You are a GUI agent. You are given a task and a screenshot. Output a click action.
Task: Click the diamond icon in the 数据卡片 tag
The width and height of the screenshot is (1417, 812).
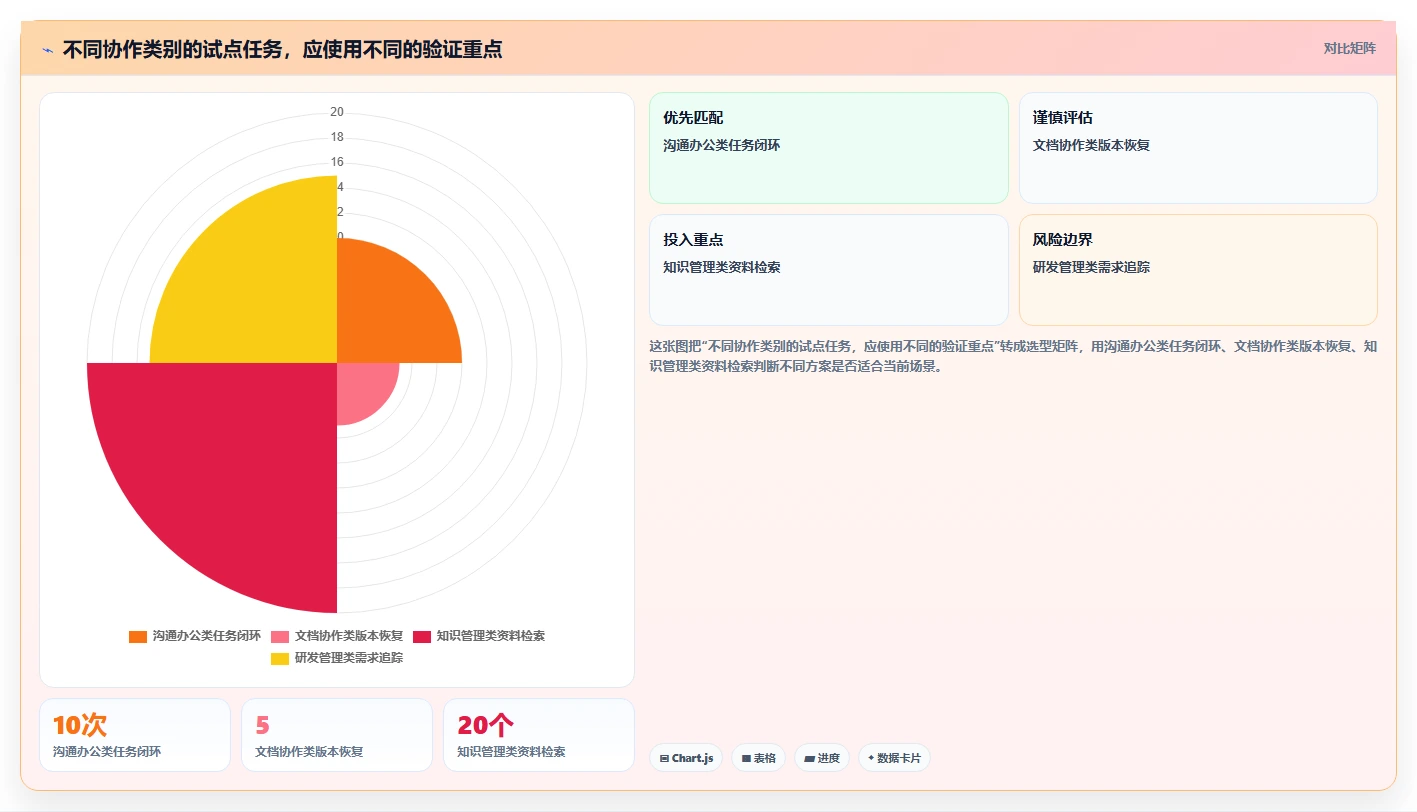[x=871, y=758]
